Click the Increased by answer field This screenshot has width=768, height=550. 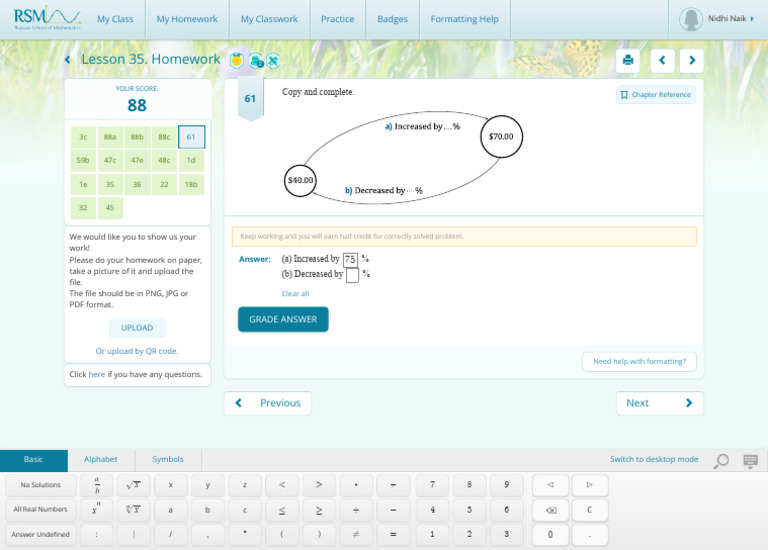tap(350, 259)
